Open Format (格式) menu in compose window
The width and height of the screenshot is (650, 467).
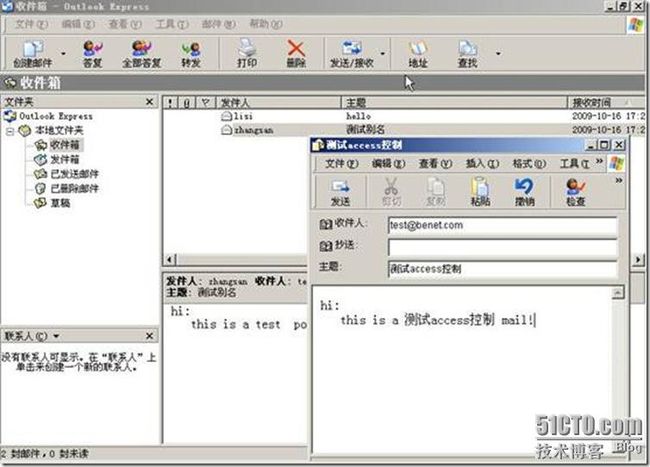point(529,164)
